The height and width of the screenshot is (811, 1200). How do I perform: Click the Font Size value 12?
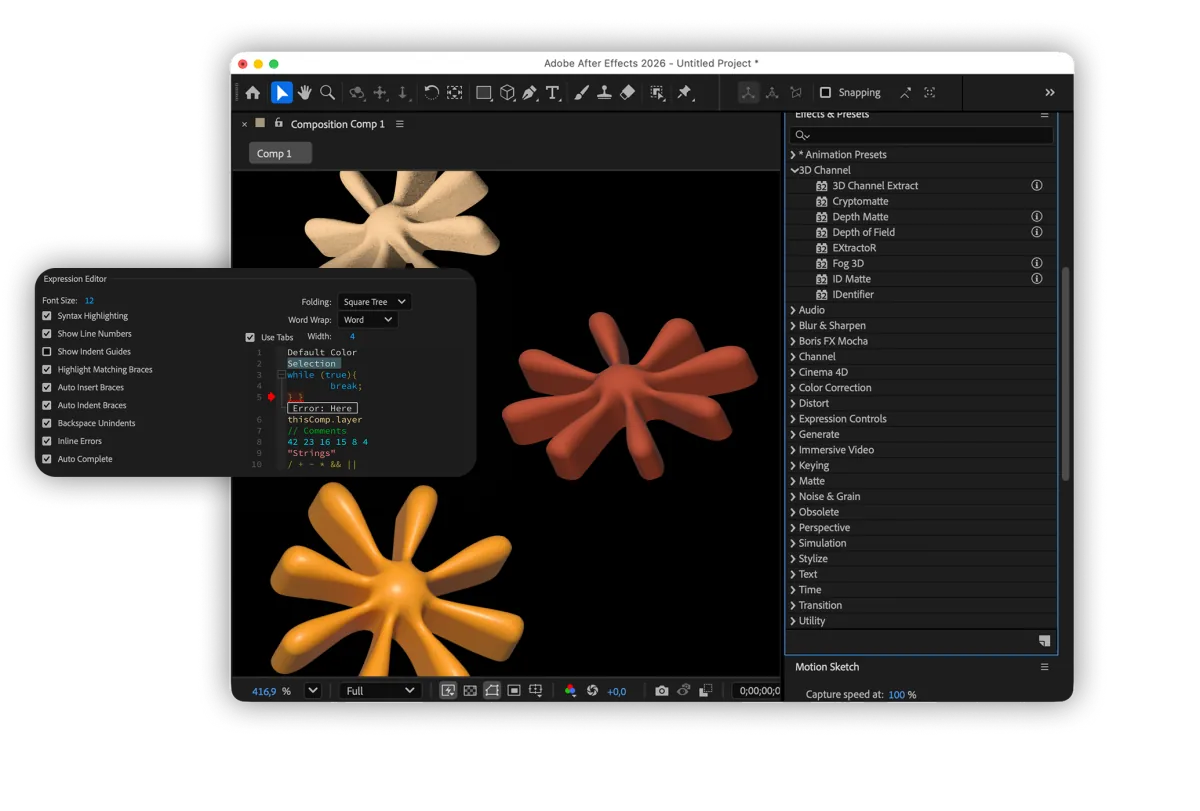tap(89, 301)
